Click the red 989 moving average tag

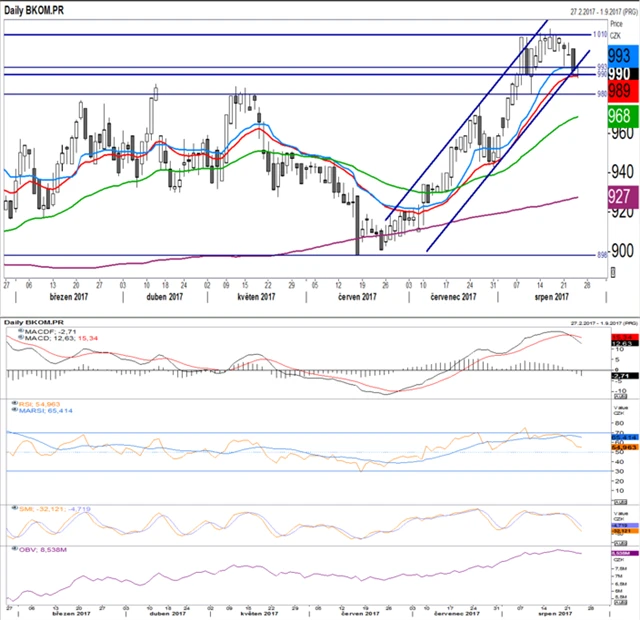pyautogui.click(x=618, y=91)
